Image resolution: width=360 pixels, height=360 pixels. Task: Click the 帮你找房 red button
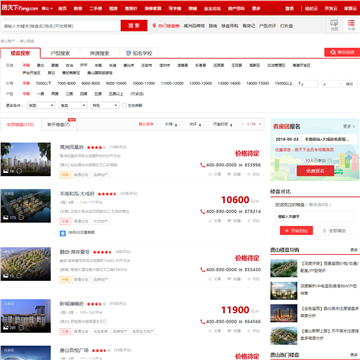coord(342,52)
